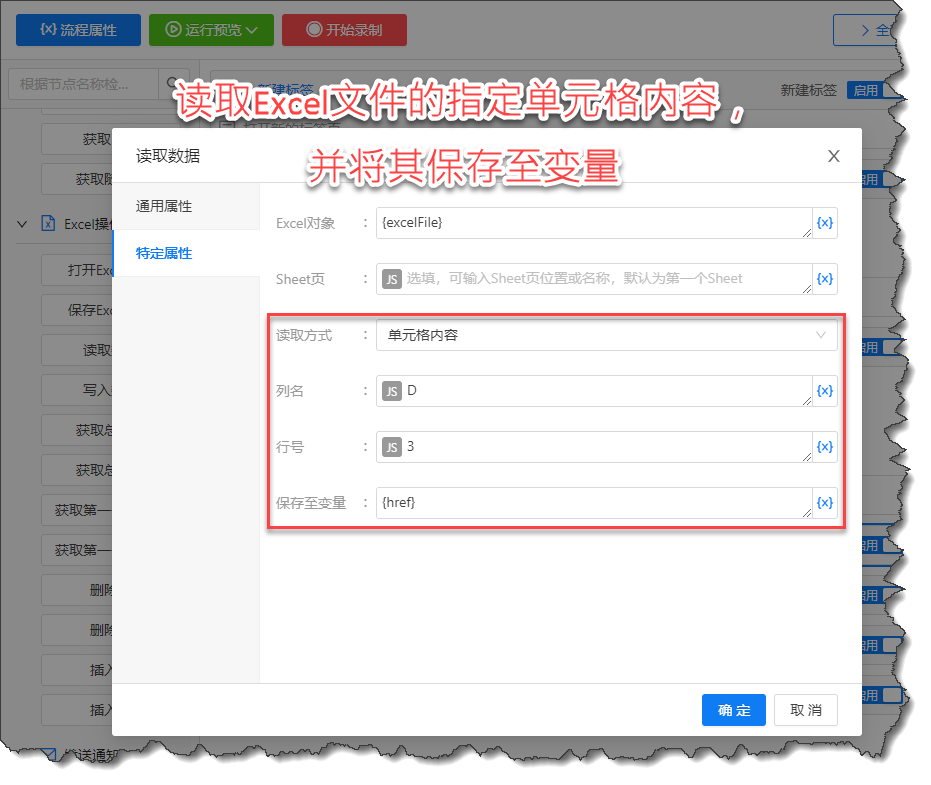Toggle the JS mode icon in Sheet页 field
Viewport: 931px width, 785px height.
point(392,279)
